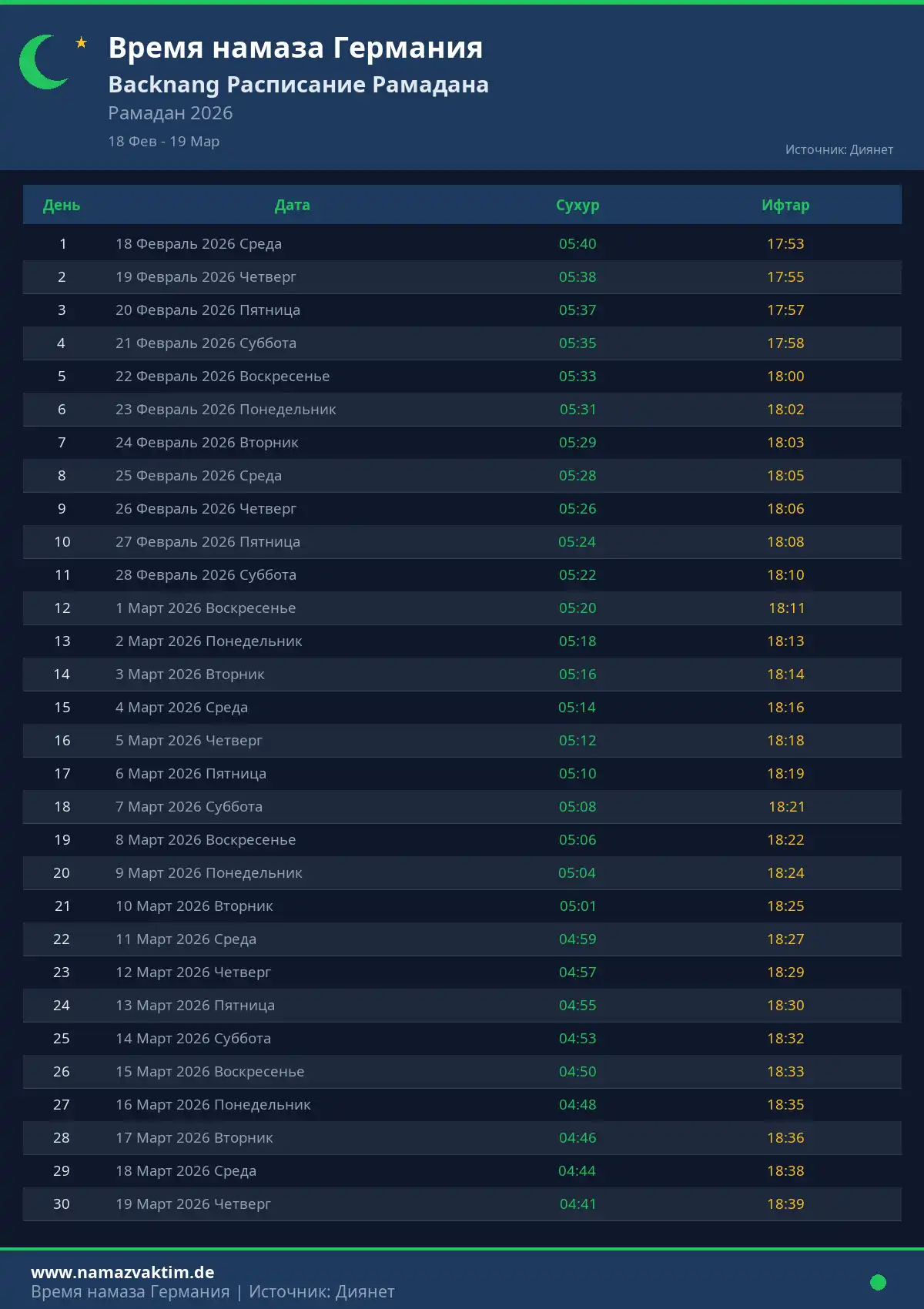Open the www.namazvaktim.de website link

(122, 1272)
